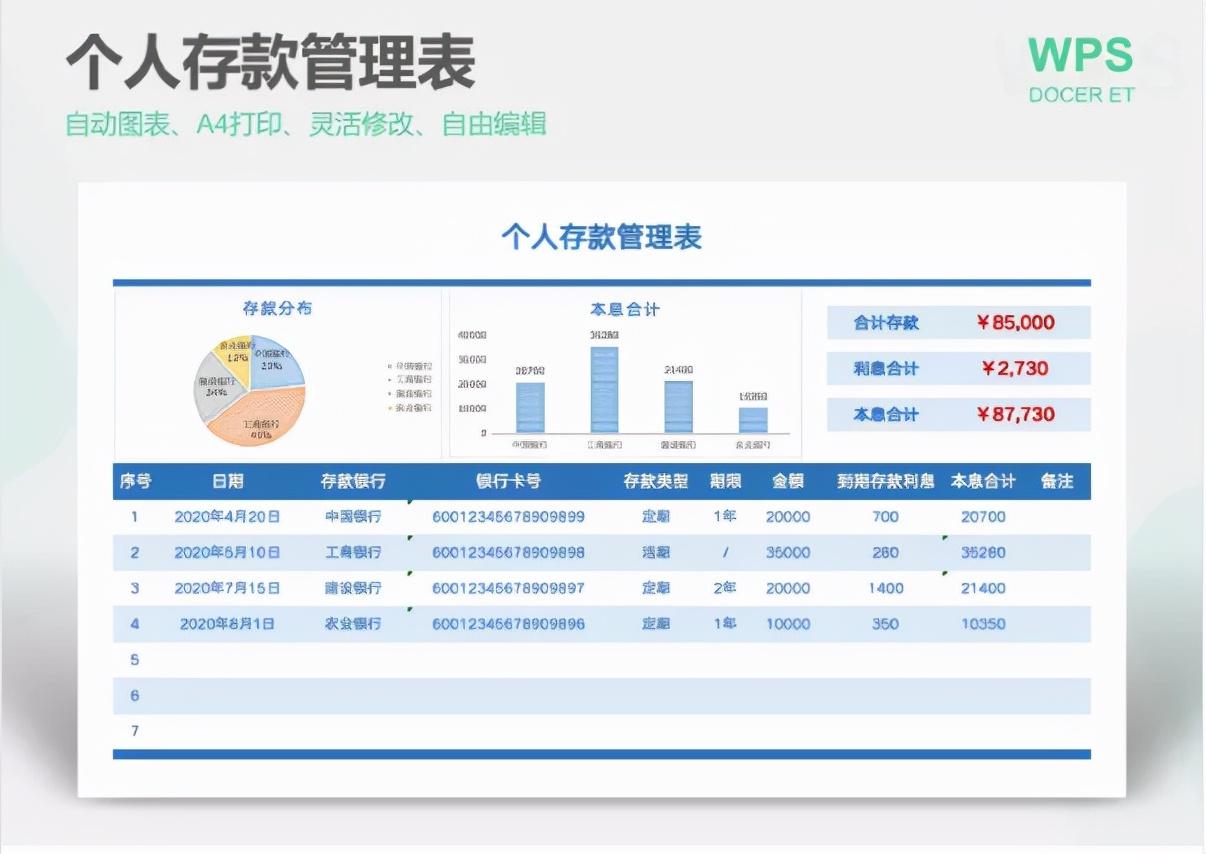1206x854 pixels.
Task: Select the ¥2,730 interest total value
Action: [x=1015, y=368]
